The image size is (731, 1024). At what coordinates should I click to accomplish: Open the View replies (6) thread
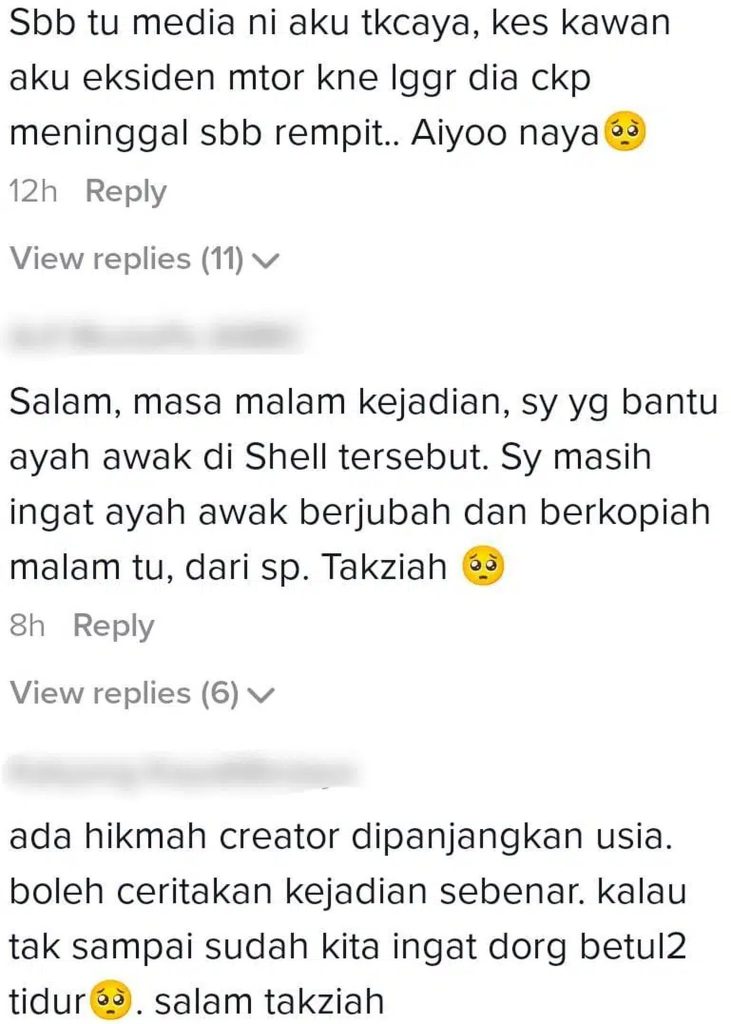click(142, 693)
